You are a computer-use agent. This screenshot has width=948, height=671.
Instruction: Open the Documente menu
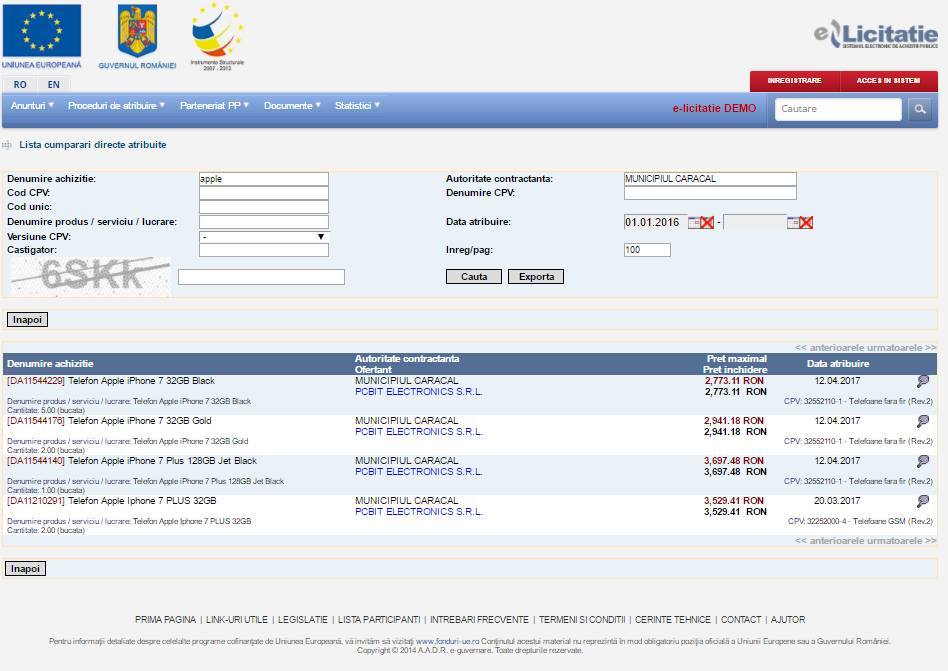[x=292, y=106]
